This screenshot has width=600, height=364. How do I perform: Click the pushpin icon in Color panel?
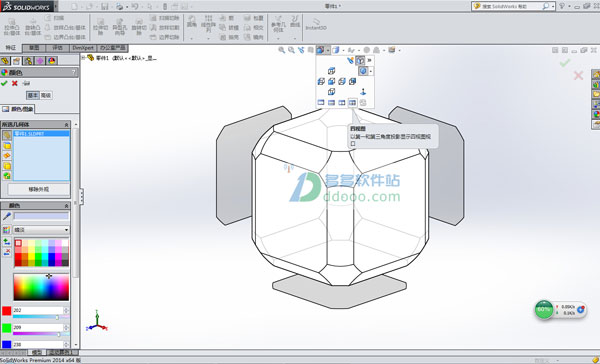point(26,83)
